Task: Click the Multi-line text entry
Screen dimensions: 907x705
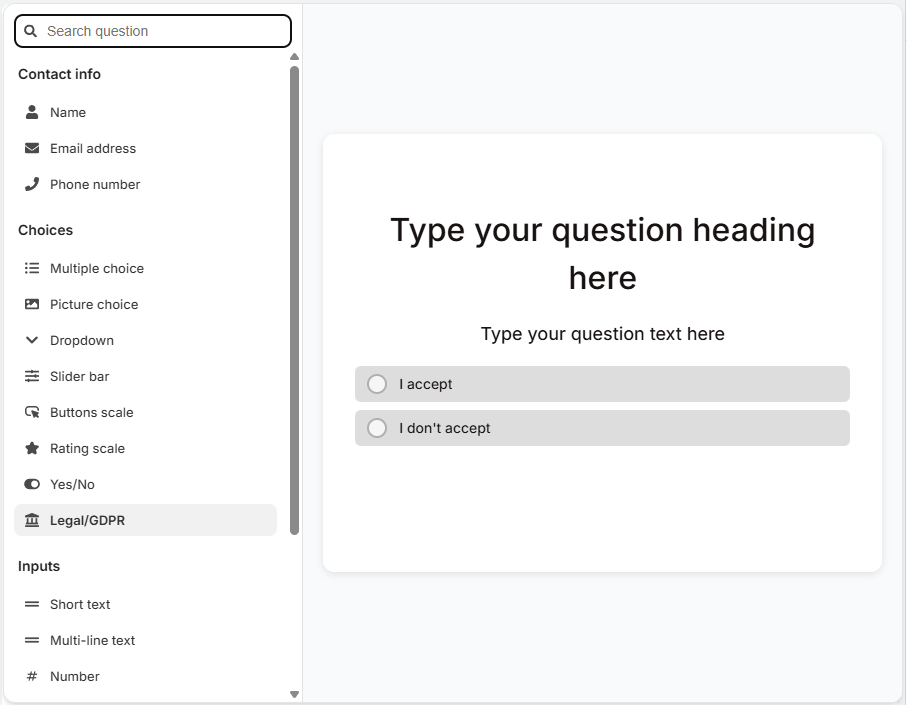Action: (x=94, y=640)
